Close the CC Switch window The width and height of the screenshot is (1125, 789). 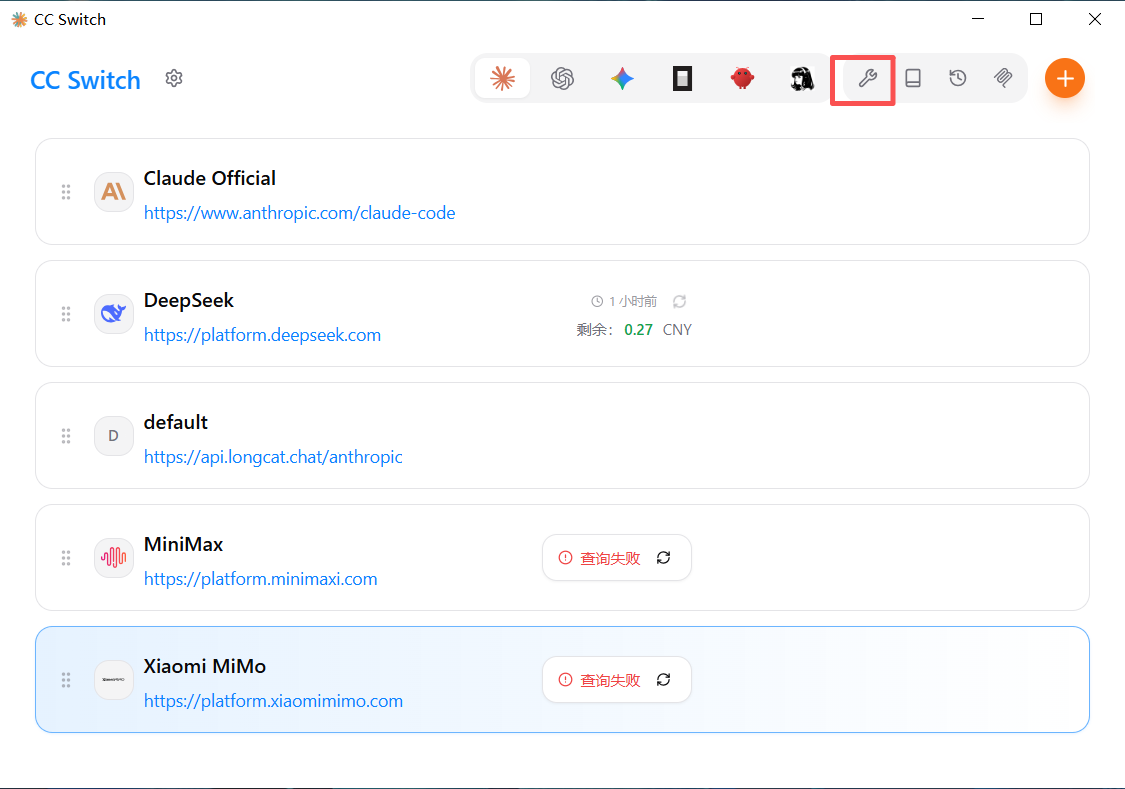pos(1095,19)
